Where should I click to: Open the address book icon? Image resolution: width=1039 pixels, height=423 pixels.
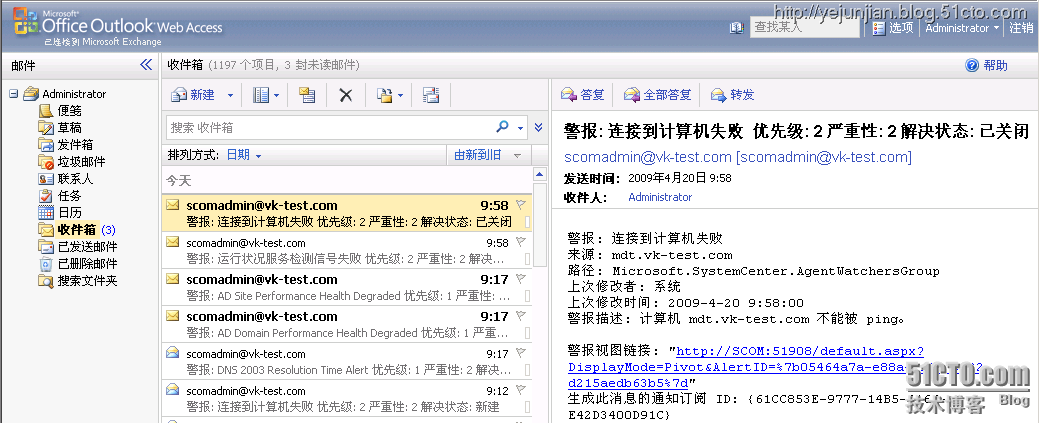[736, 27]
